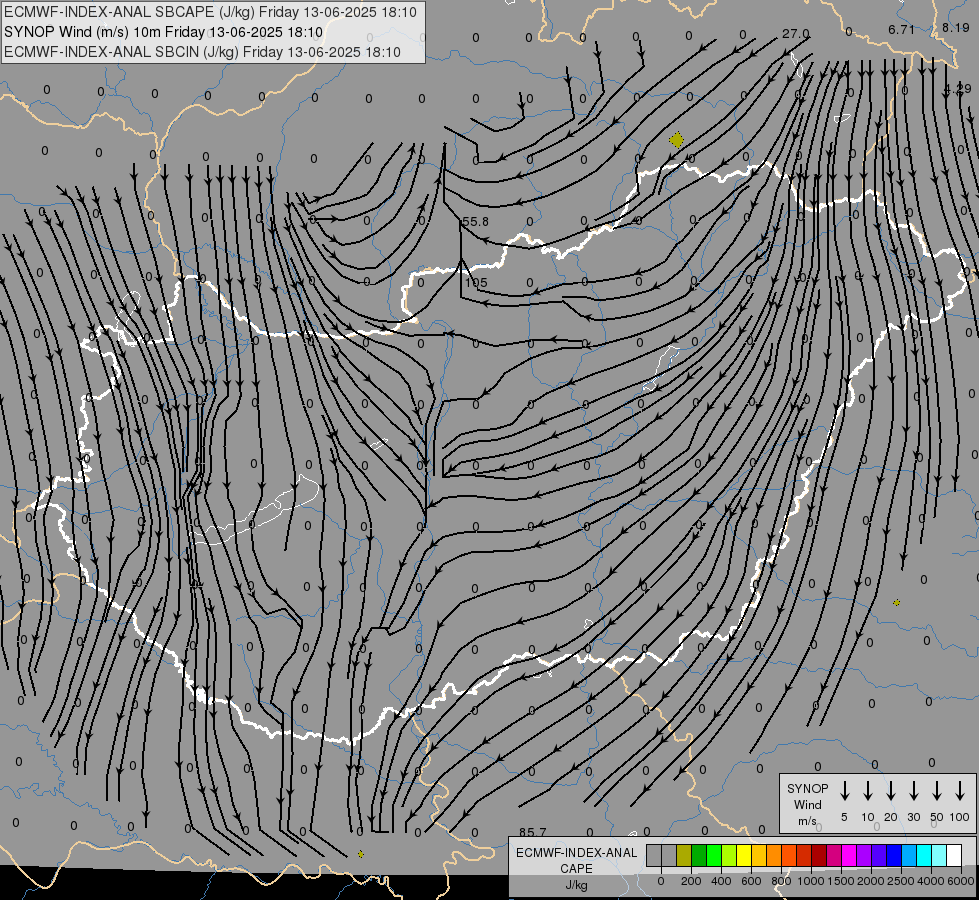Screen dimensions: 979x900
Task: Click the map value 6.71
Action: point(901,29)
